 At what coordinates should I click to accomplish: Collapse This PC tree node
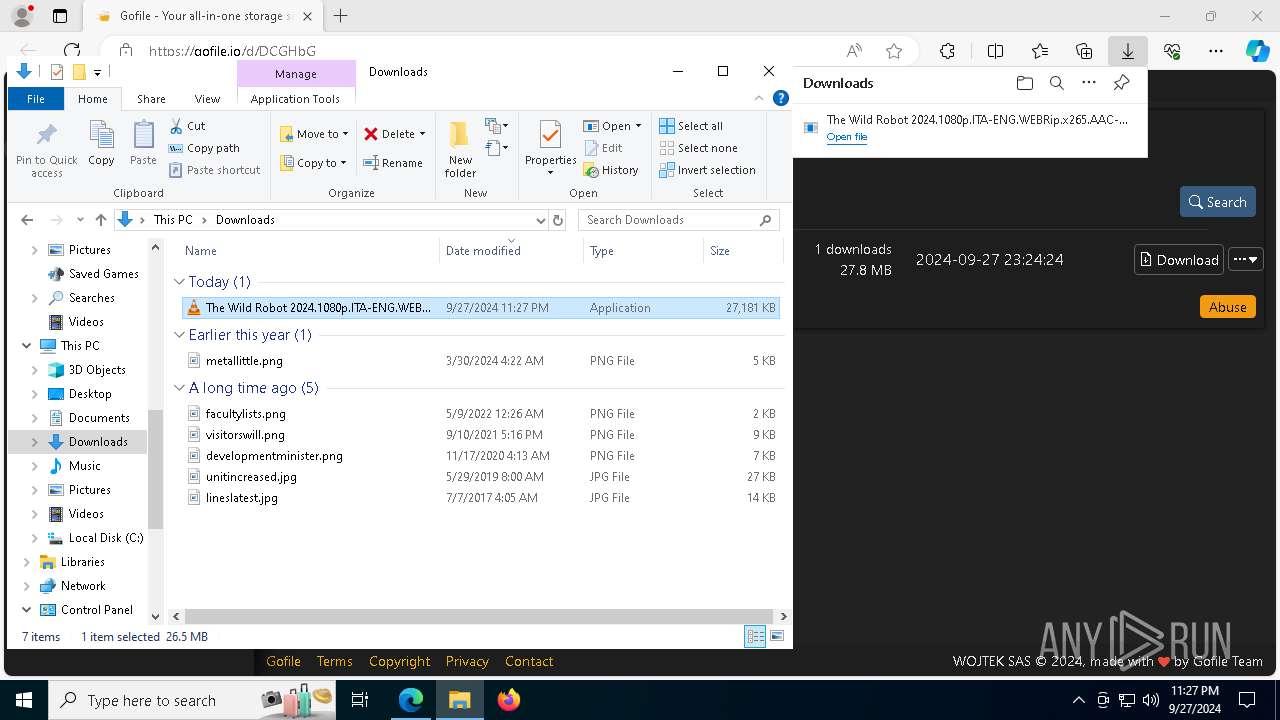coord(26,346)
